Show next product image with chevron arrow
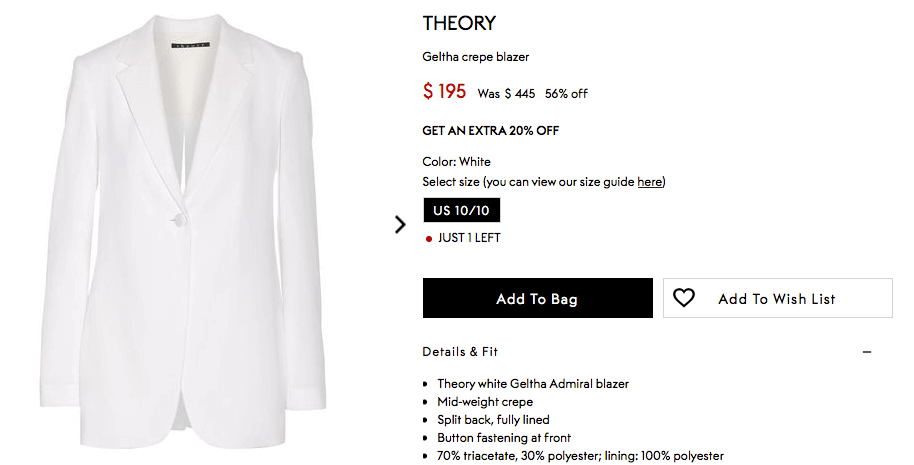The width and height of the screenshot is (914, 465). point(400,224)
